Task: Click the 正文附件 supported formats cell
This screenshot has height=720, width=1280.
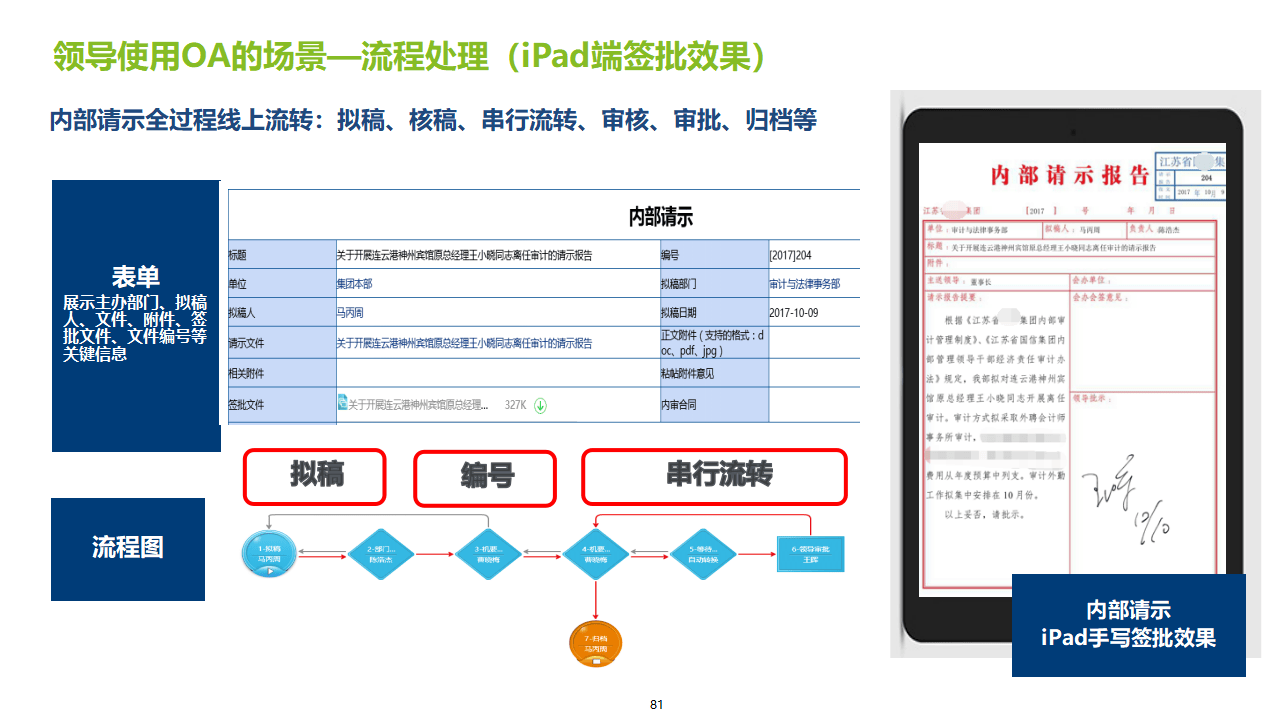Action: pyautogui.click(x=714, y=343)
